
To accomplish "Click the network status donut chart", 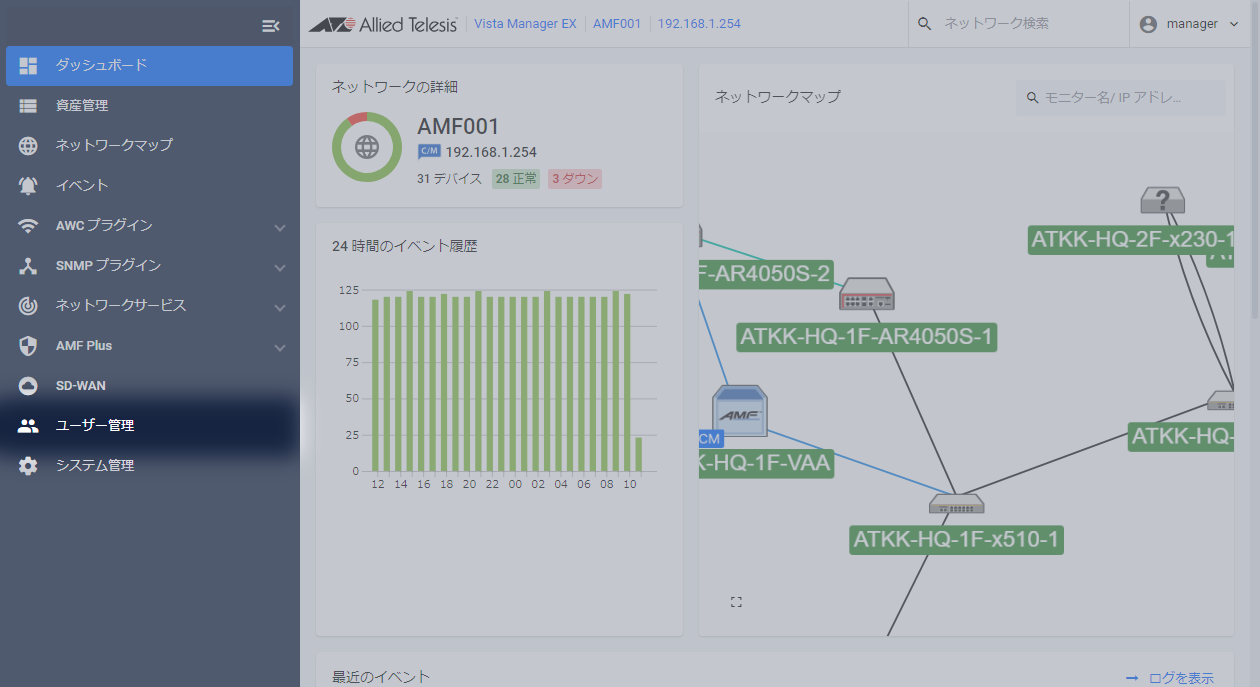I will tap(367, 147).
